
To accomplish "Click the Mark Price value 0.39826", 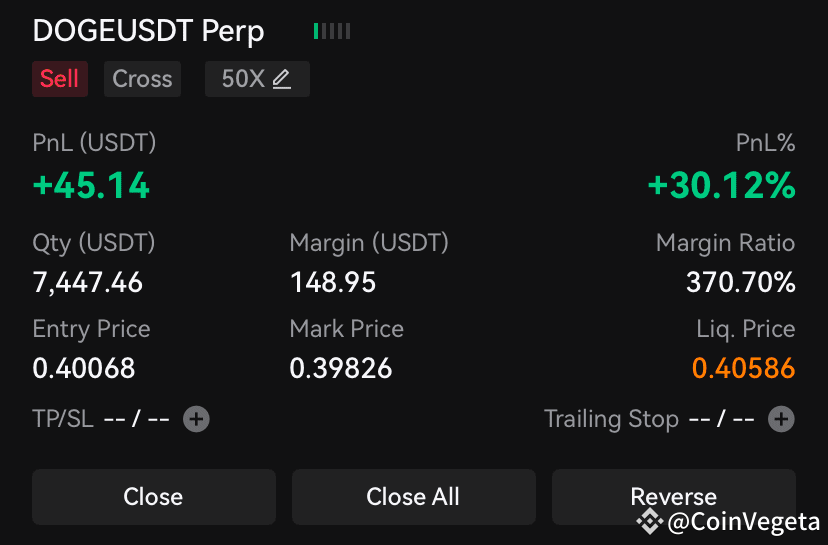I will point(341,368).
